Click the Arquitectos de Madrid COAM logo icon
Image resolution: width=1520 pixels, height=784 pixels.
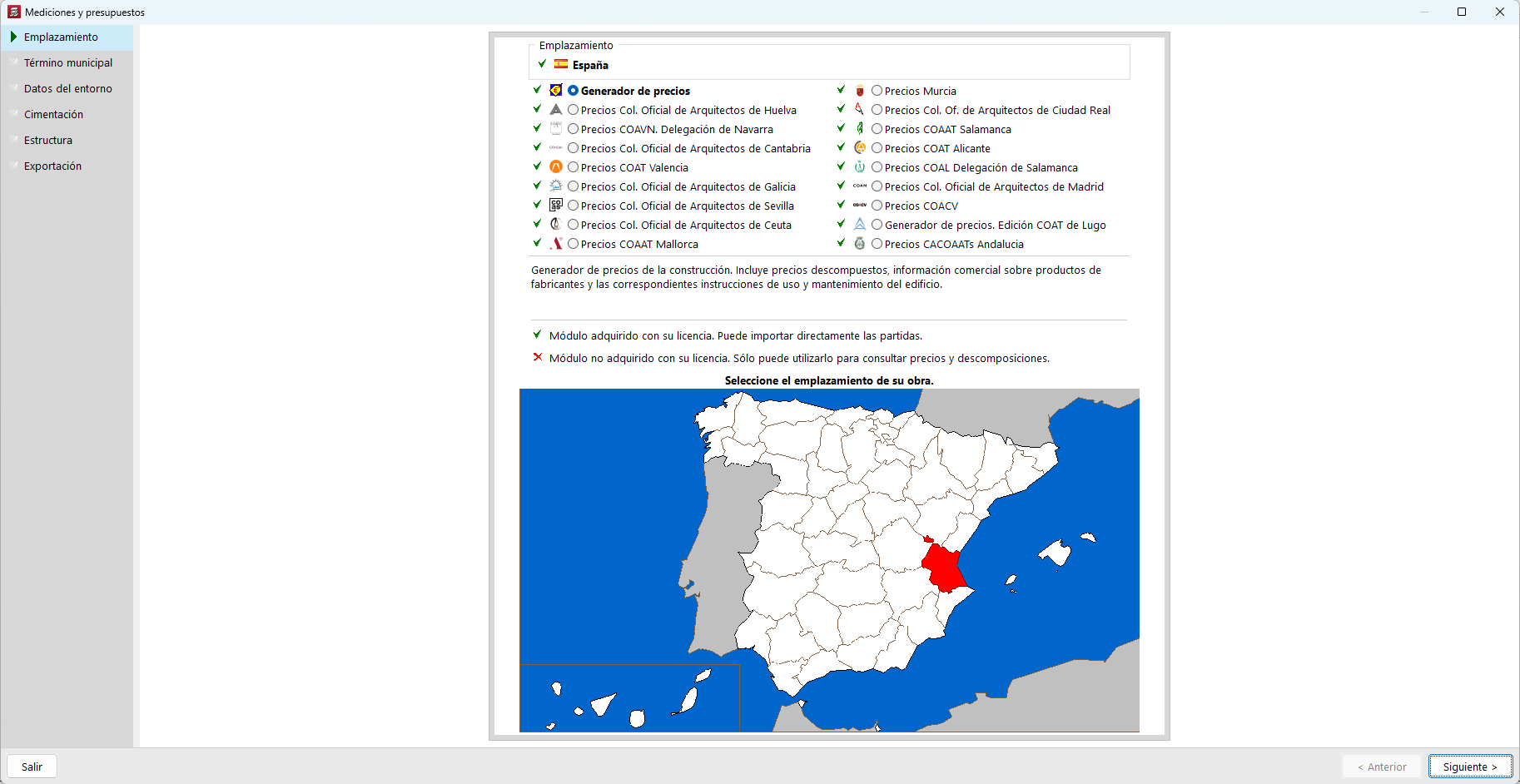pyautogui.click(x=860, y=186)
